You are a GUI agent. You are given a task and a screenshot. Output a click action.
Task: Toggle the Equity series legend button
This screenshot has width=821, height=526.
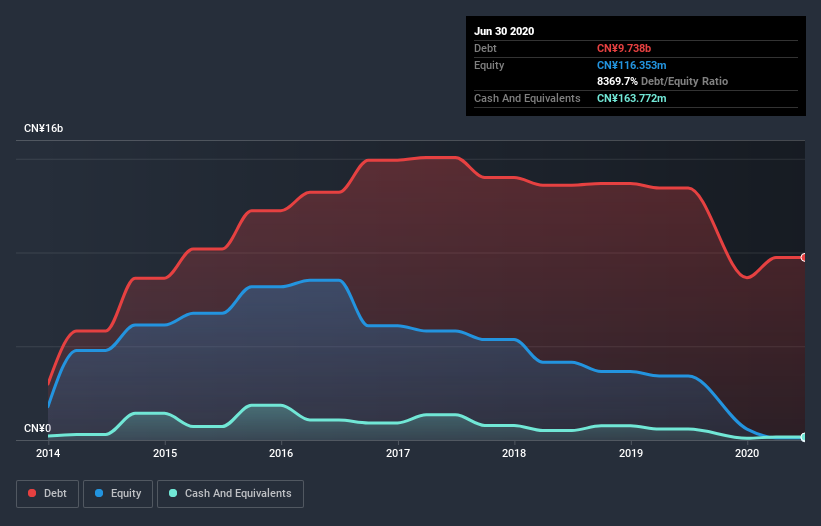[x=118, y=494]
